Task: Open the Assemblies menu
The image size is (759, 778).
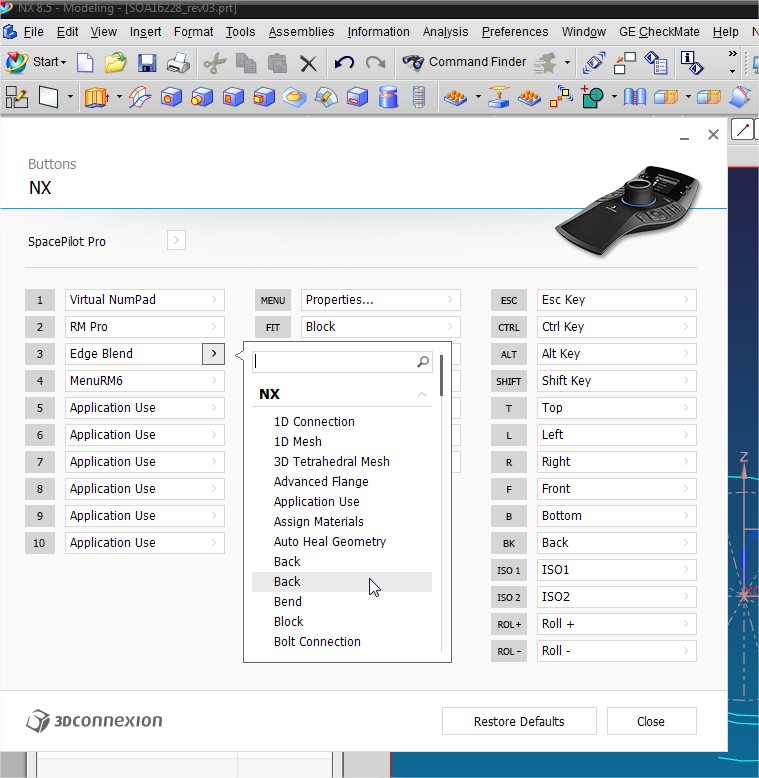Action: click(301, 32)
